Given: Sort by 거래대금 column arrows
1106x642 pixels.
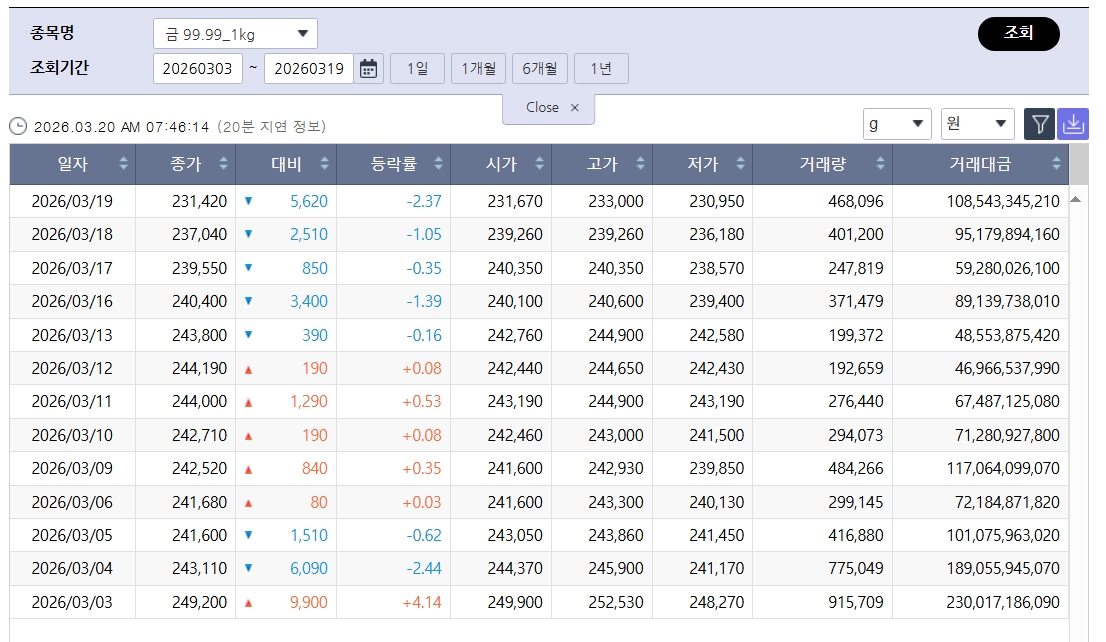Looking at the screenshot, I should [1056, 164].
